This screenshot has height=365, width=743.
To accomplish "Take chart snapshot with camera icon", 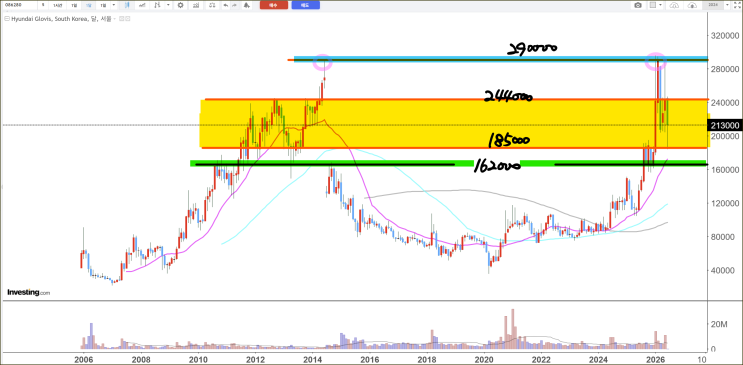I will point(638,5).
